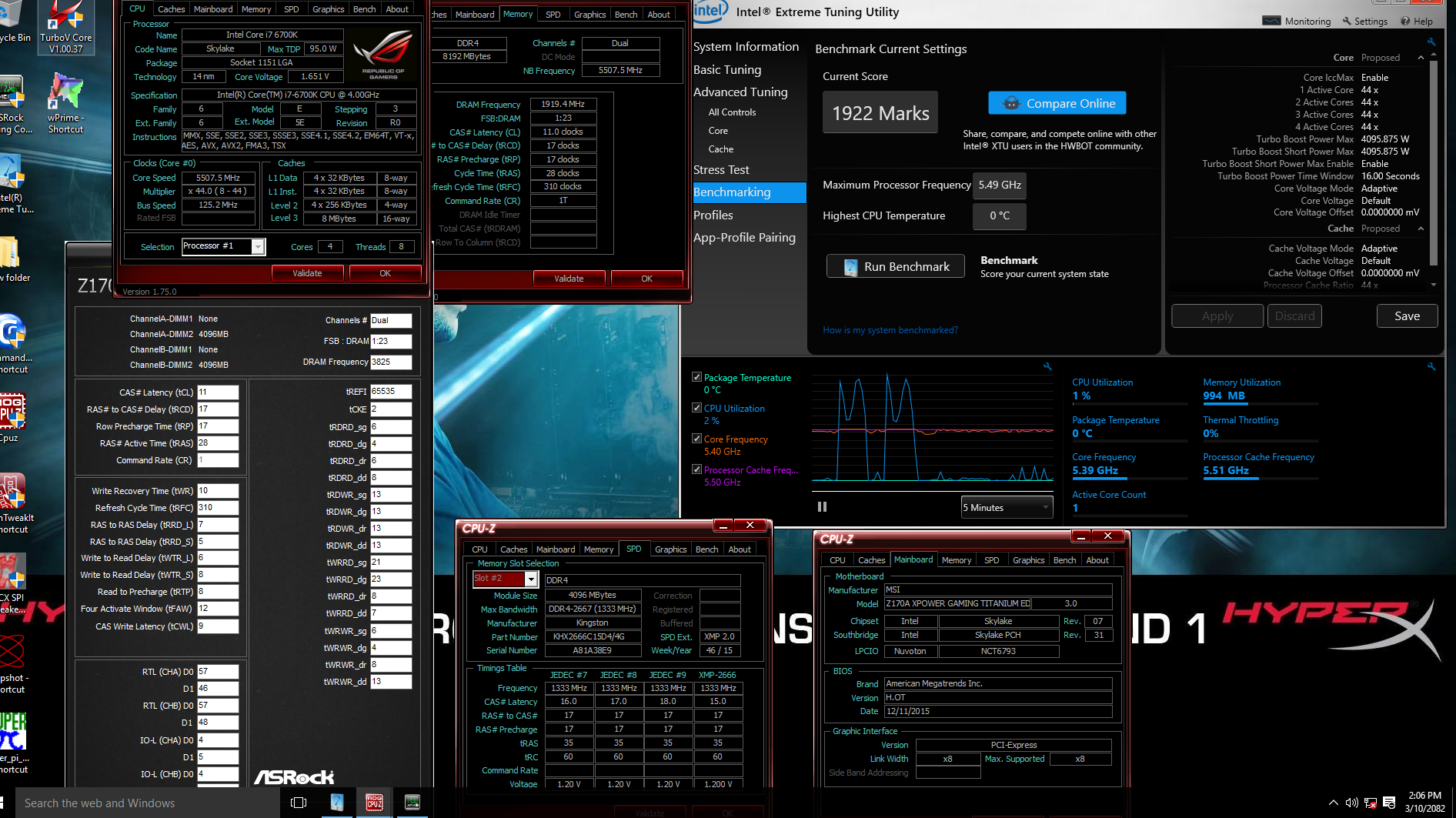Click Validate in CPU-Z CPU window
The image size is (1456, 818).
(x=307, y=273)
